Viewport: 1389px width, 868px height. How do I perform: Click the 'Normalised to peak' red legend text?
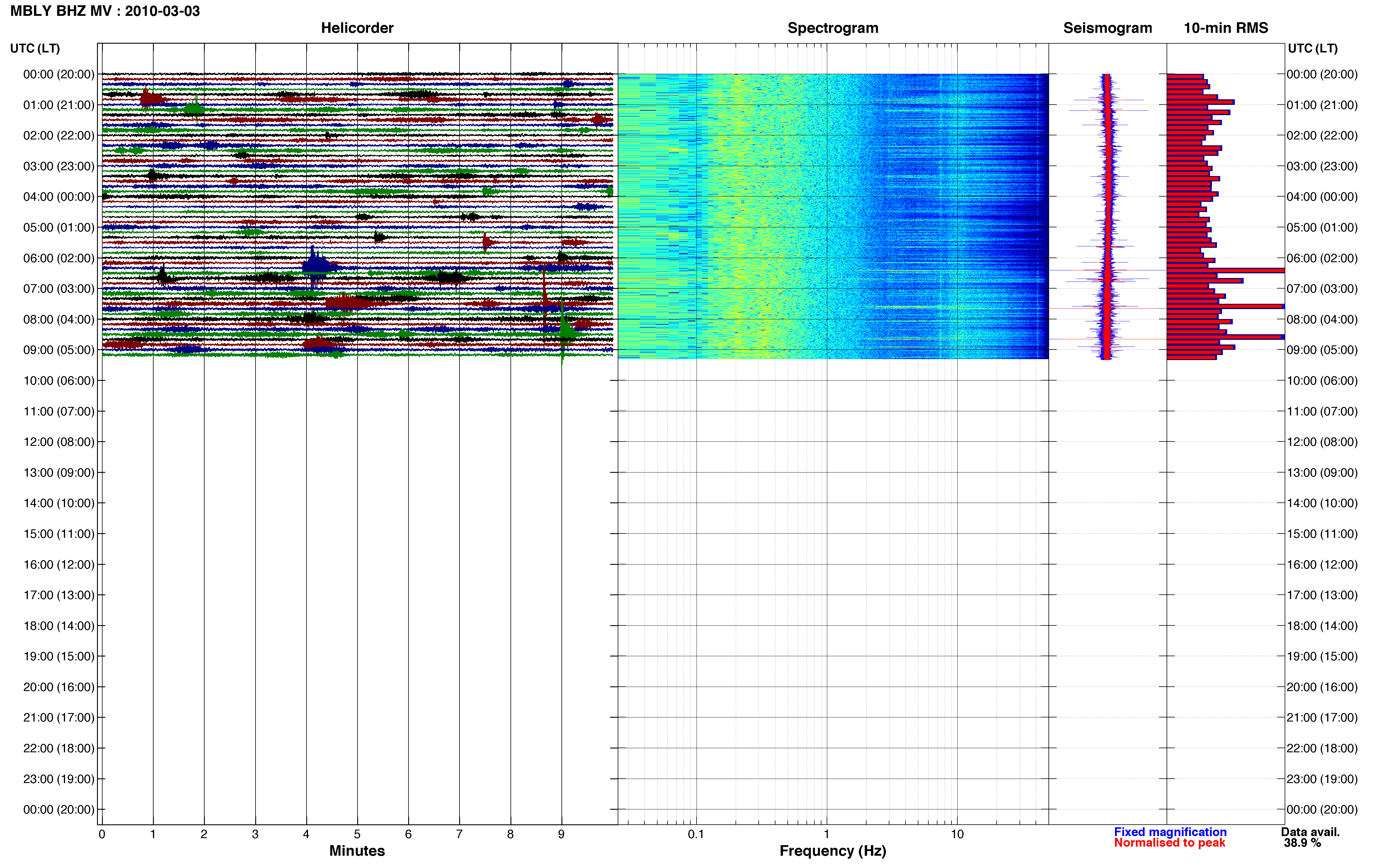tap(1170, 843)
